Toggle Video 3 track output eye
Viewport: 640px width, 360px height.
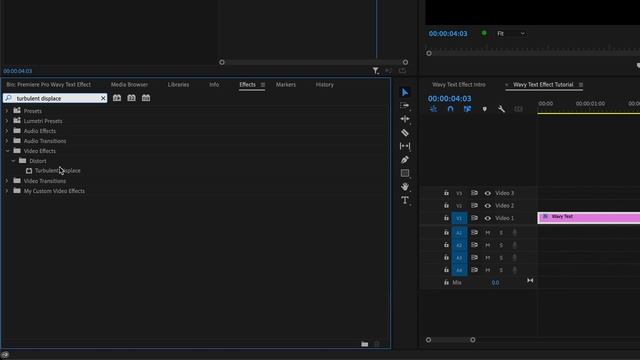point(487,193)
